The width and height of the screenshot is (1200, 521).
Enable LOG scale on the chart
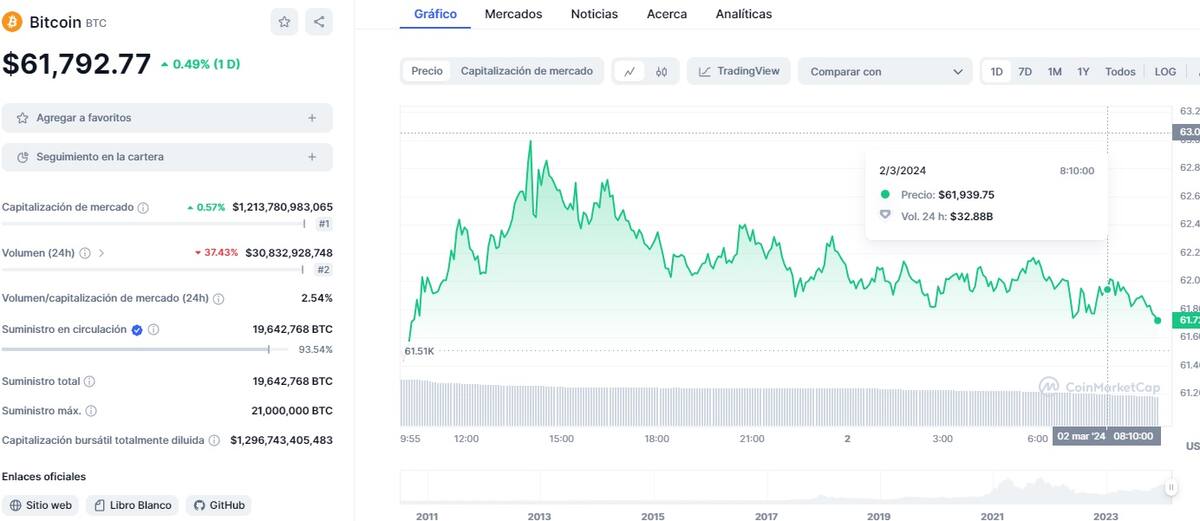click(x=1165, y=72)
